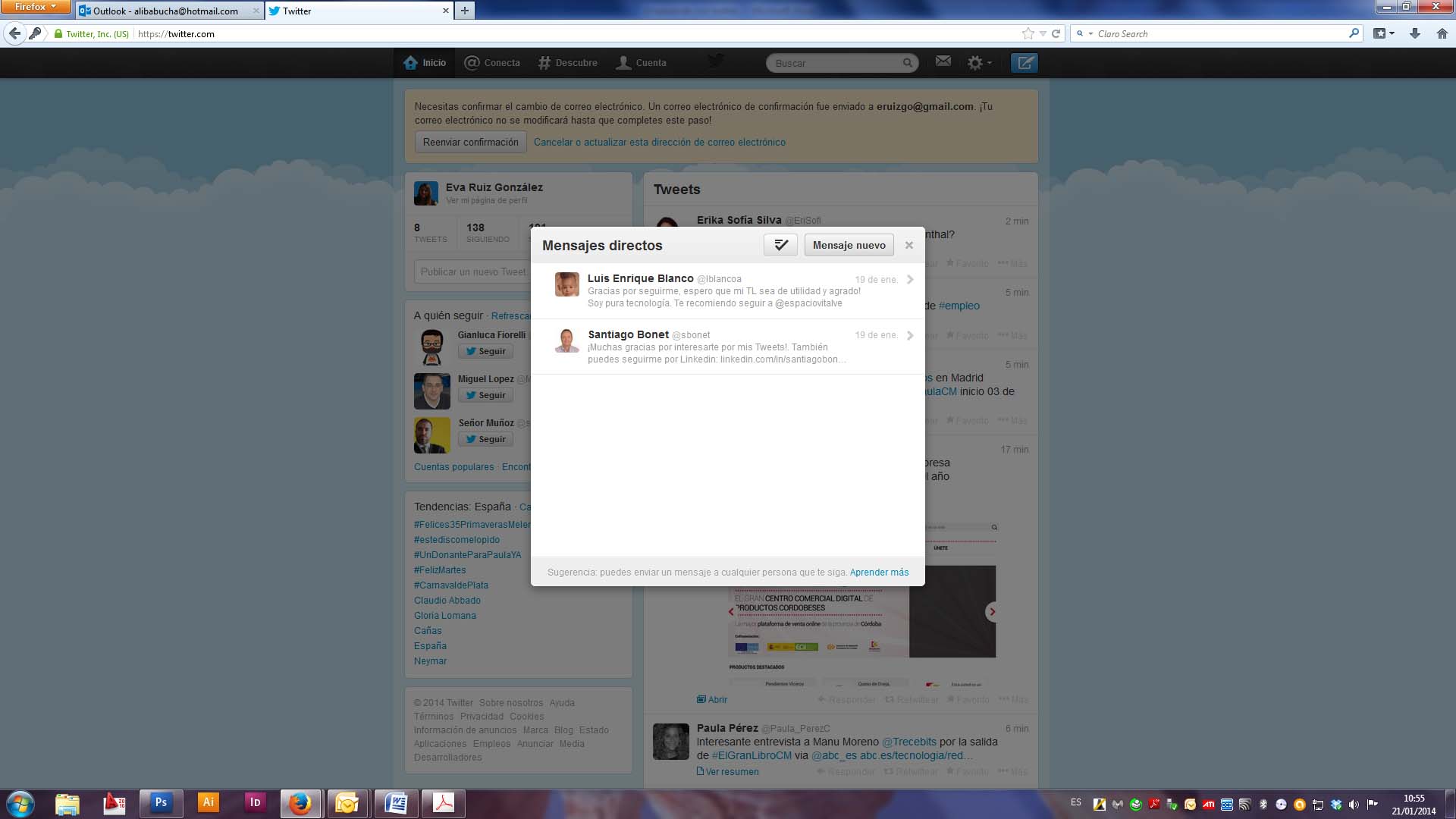Go to Inicio home tab
Screen dimensions: 1456x819
[x=425, y=63]
